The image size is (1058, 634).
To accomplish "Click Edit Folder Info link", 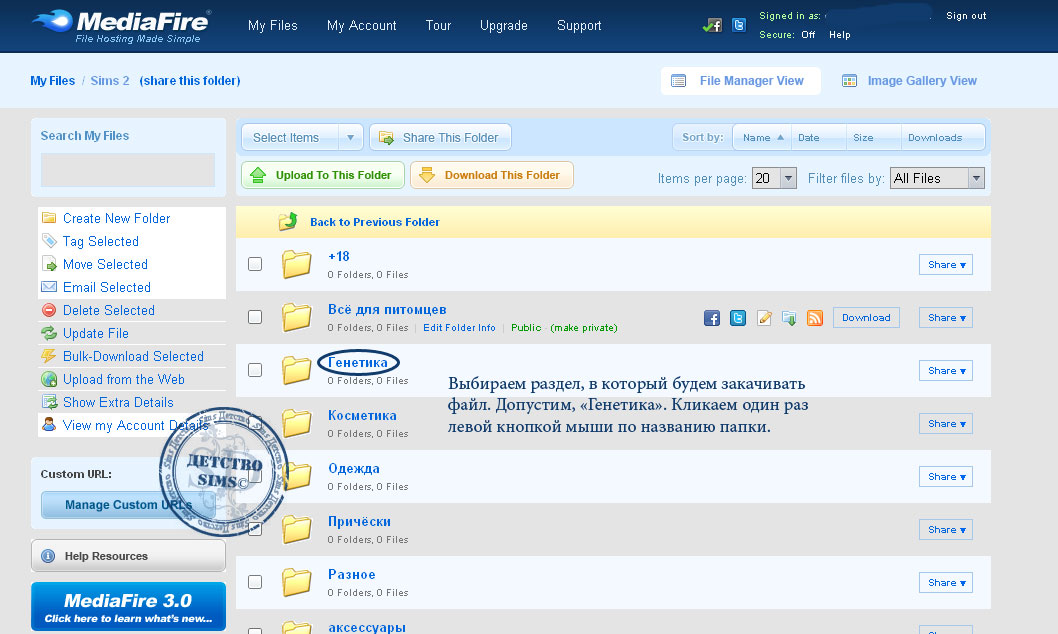I will [460, 328].
